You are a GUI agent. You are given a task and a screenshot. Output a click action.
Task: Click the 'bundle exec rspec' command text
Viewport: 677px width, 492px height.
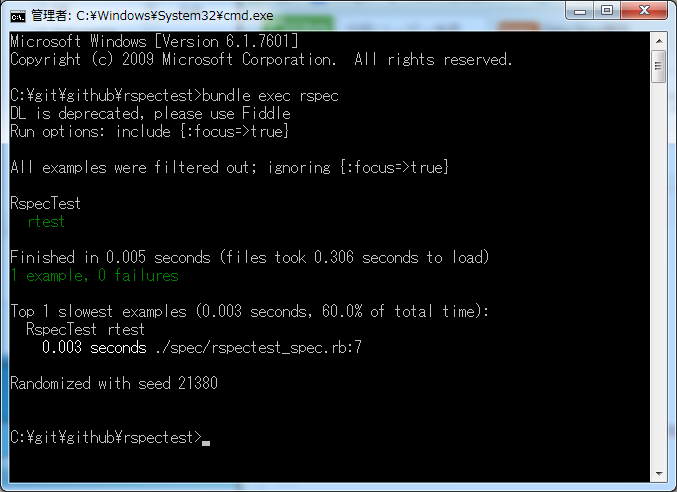[x=270, y=95]
